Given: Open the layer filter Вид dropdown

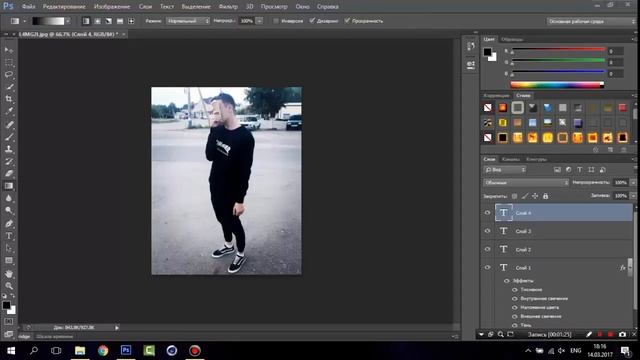Looking at the screenshot, I should pos(505,170).
